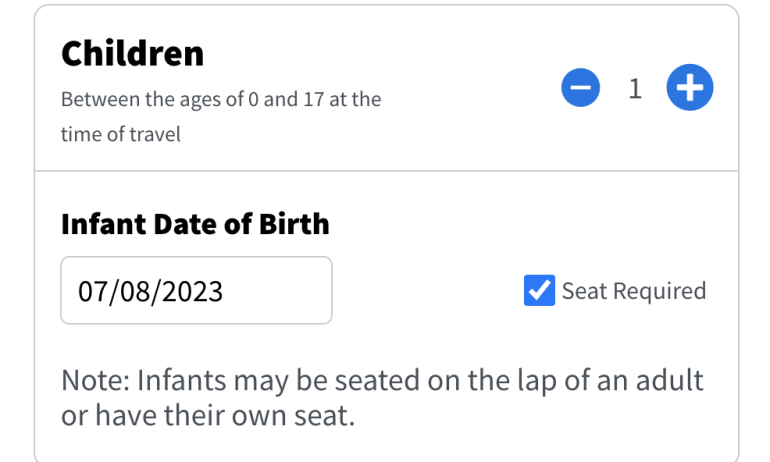The height and width of the screenshot is (462, 770).
Task: Click the Infant Date of Birth heading
Action: tap(195, 222)
